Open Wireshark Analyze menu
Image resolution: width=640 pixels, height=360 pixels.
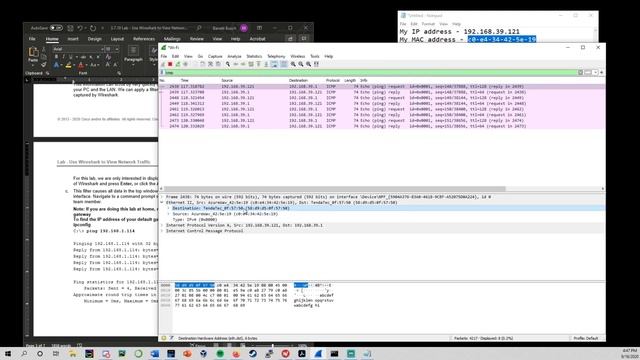pyautogui.click(x=234, y=56)
